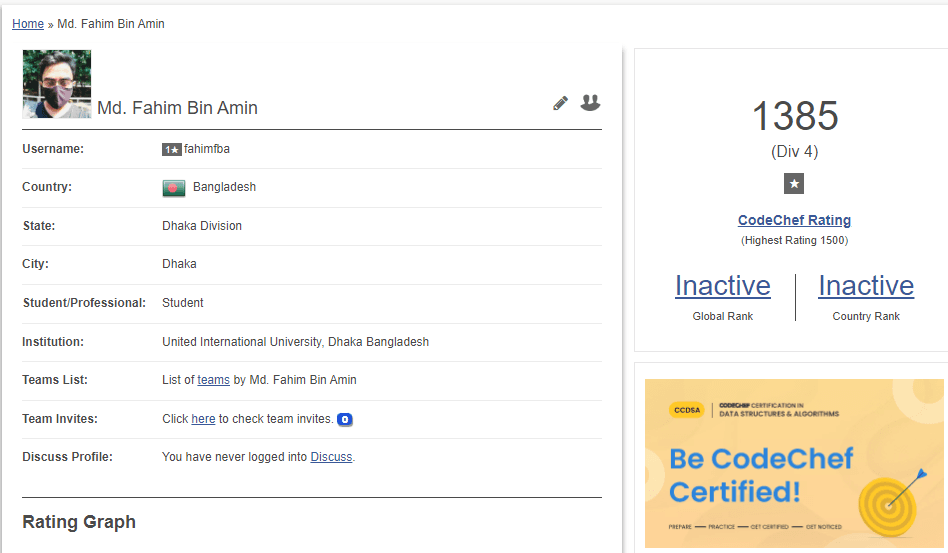
Task: Click the Username: field label
Action: 53,149
